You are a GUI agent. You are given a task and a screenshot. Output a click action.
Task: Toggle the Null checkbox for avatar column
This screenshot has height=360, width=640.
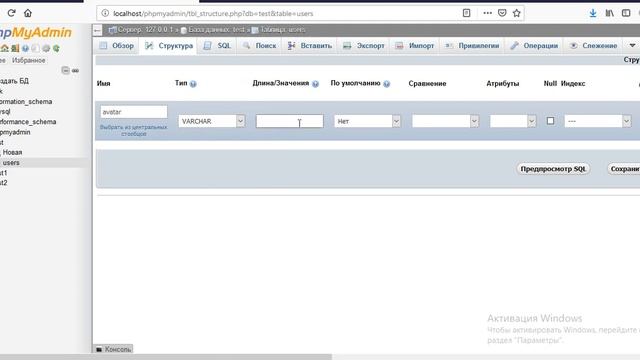coord(550,121)
